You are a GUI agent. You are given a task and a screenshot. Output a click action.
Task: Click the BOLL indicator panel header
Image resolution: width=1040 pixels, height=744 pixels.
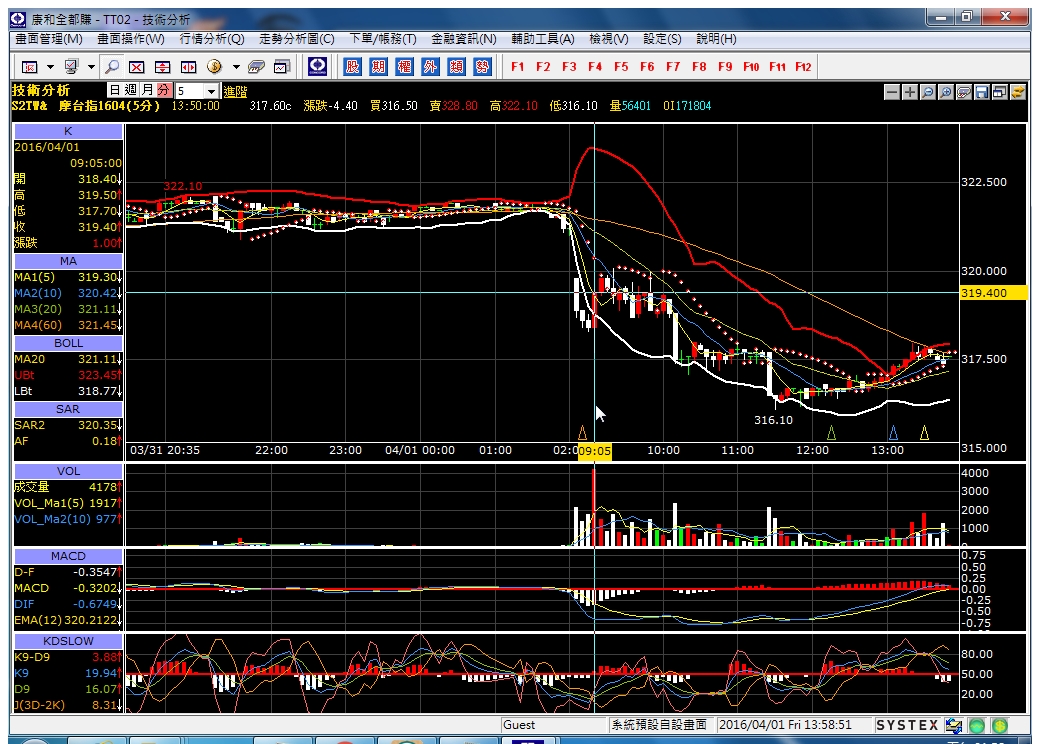(68, 343)
